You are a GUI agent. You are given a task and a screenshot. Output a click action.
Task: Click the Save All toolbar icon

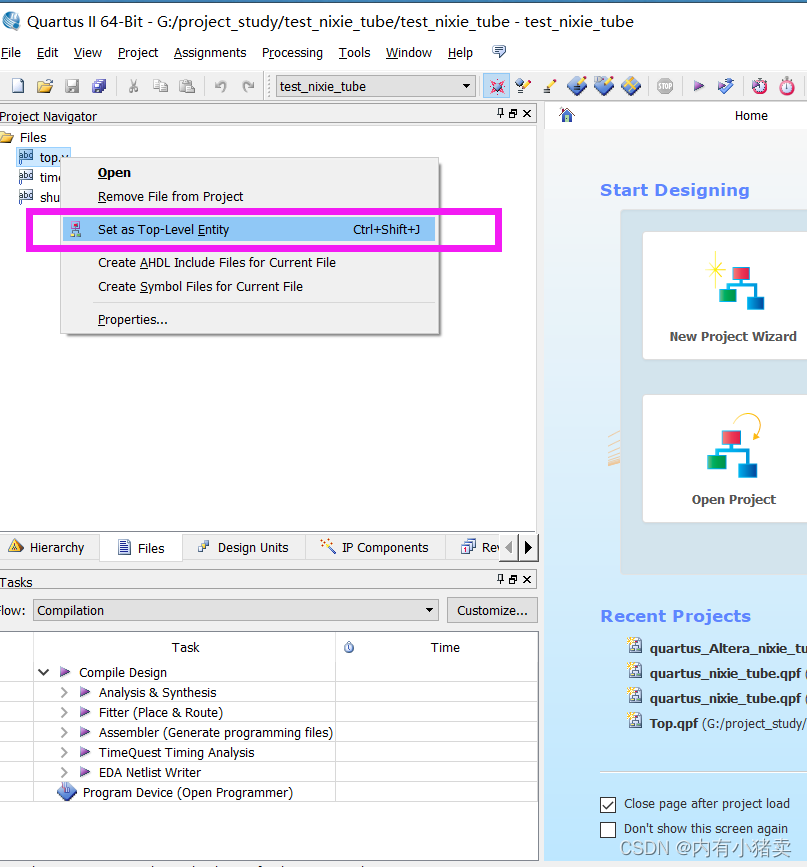click(99, 86)
